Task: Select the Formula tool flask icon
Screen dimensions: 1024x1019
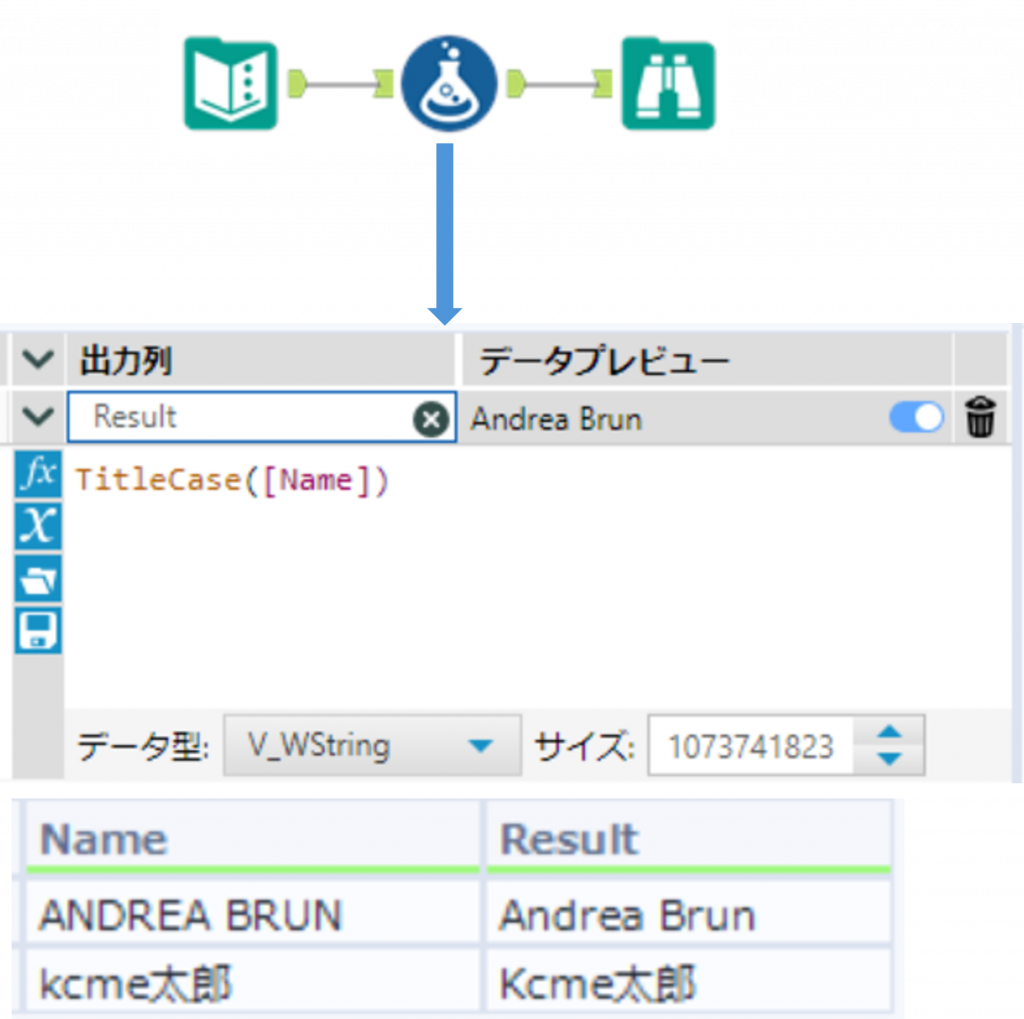Action: tap(449, 85)
